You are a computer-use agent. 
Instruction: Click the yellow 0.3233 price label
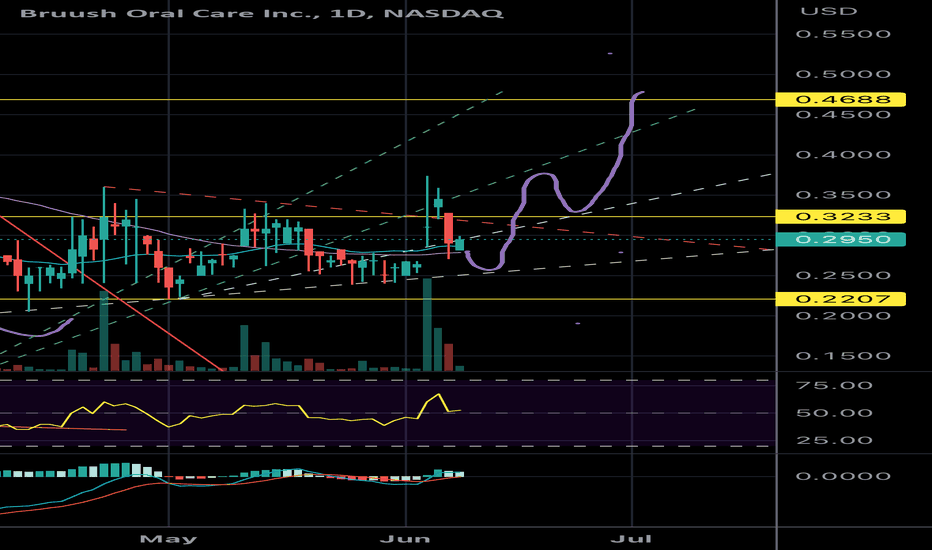pyautogui.click(x=841, y=216)
